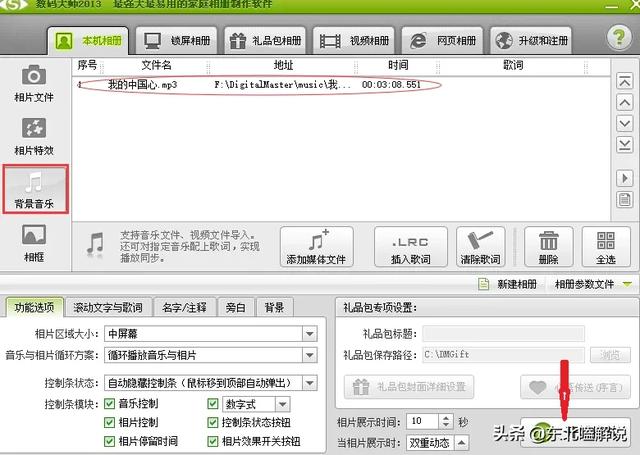Screen dimensions: 640x455
Task: Toggle the 控制条状态按钮 checkbox
Action: (x=213, y=422)
